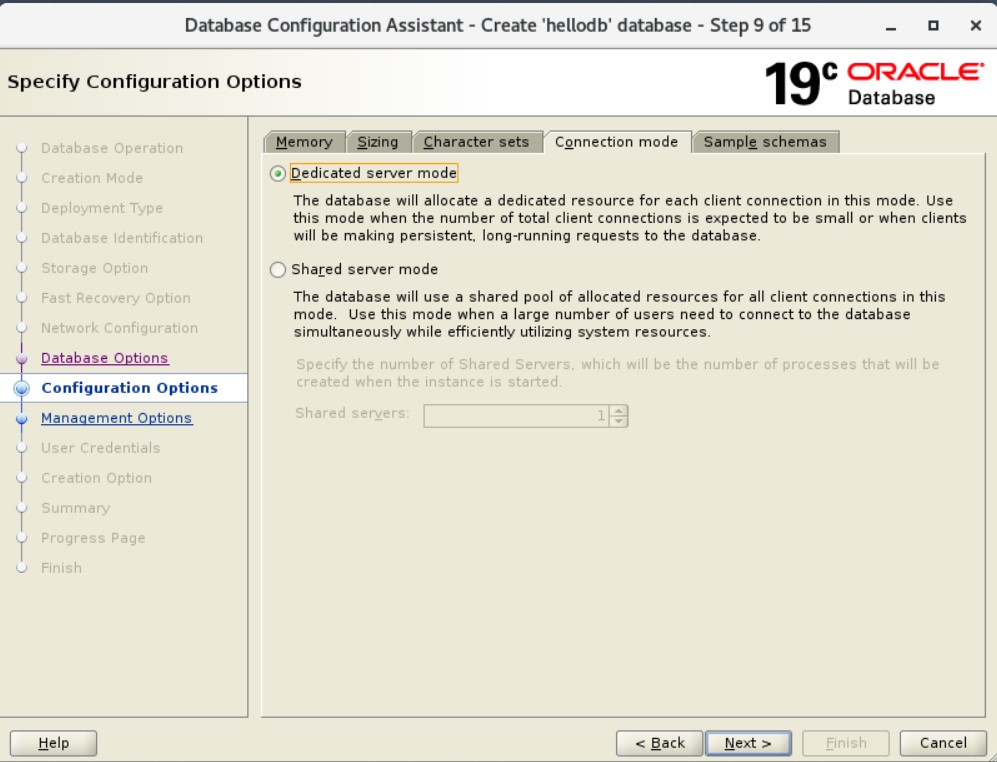Click the Specify Configuration Options heading
Image resolution: width=997 pixels, height=762 pixels.
[x=155, y=82]
